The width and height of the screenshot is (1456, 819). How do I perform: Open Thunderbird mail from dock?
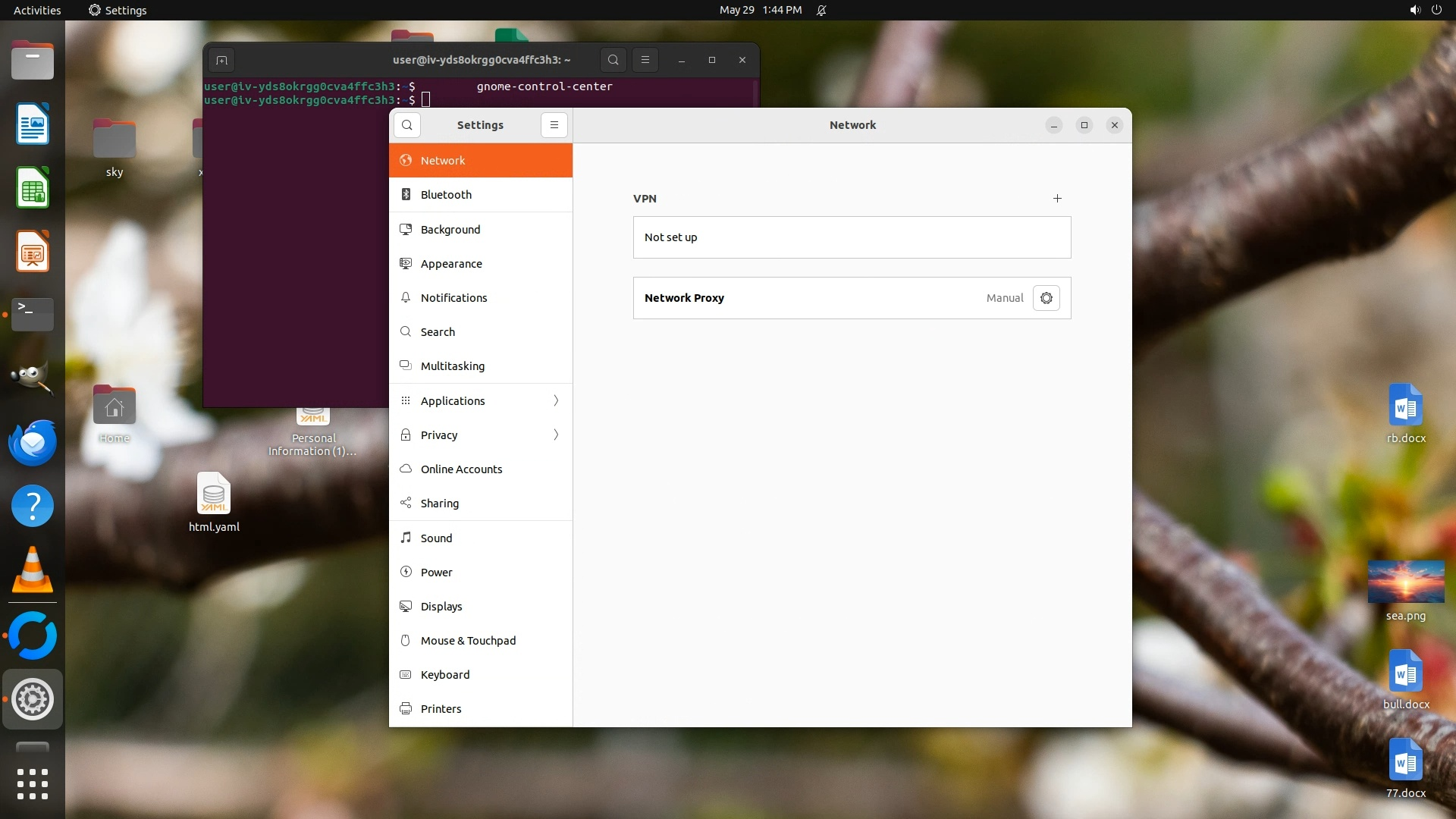click(x=33, y=442)
